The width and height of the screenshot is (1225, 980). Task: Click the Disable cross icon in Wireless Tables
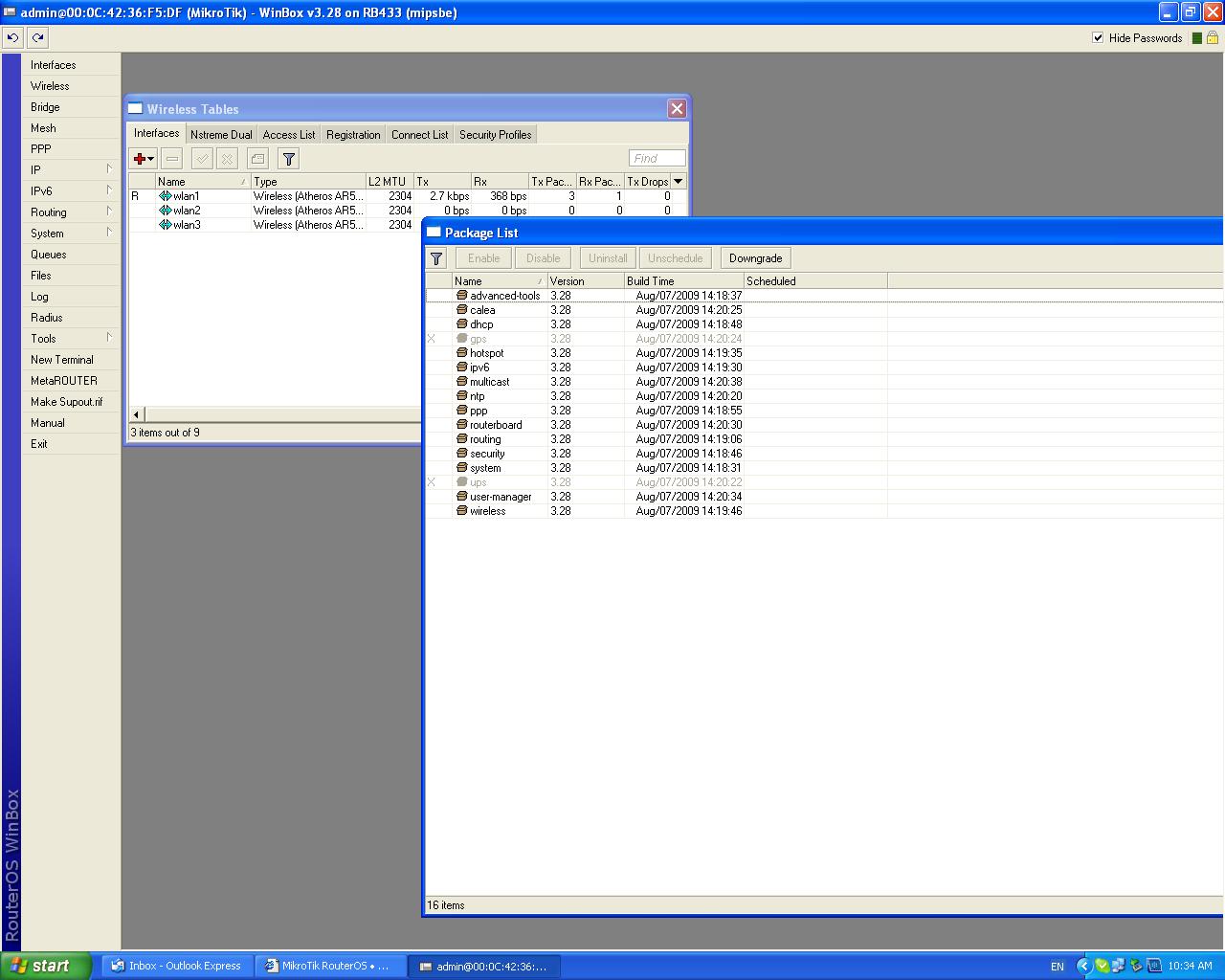coord(227,159)
